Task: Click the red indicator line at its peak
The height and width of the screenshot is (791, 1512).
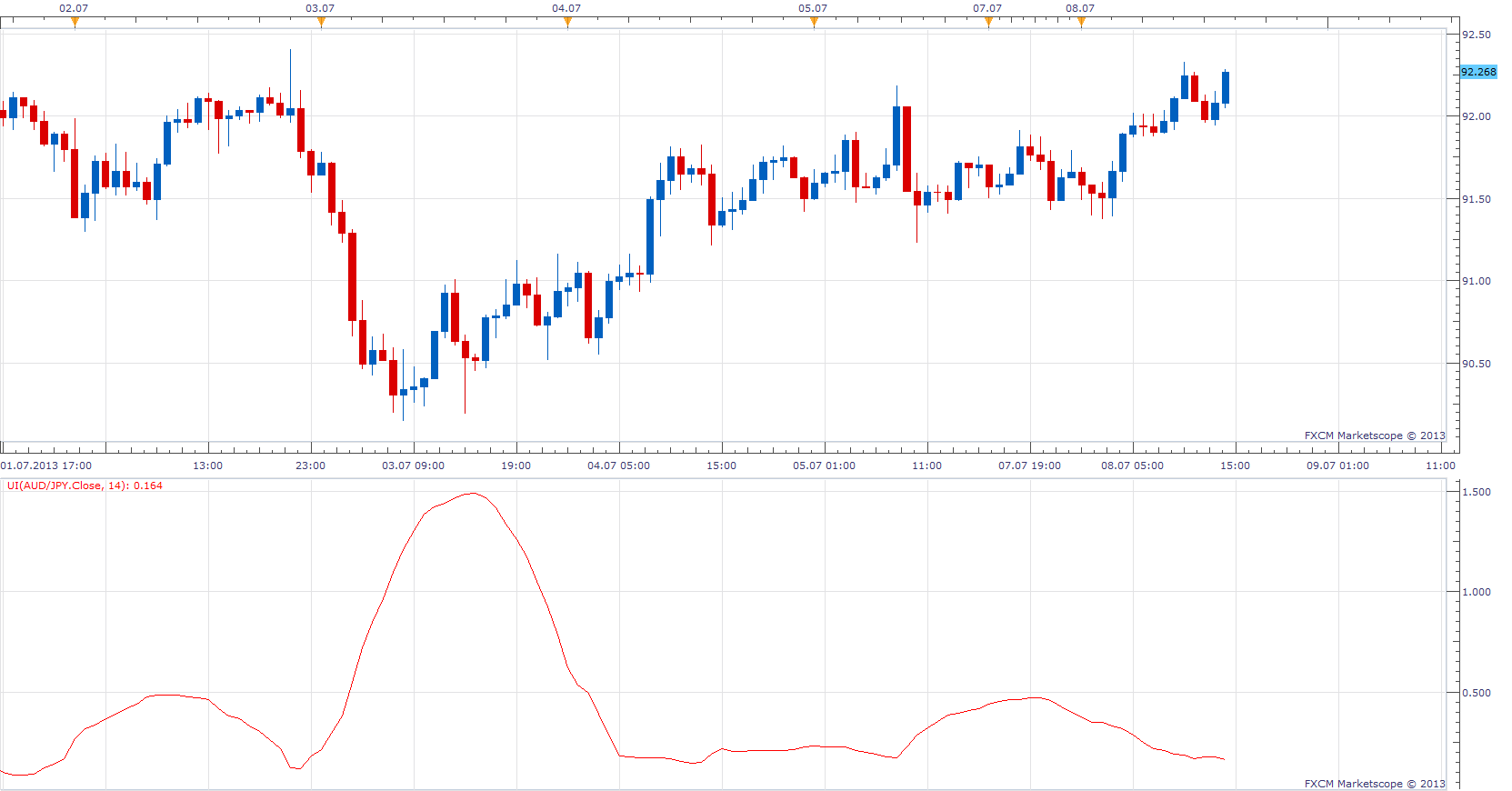Action: pos(473,494)
